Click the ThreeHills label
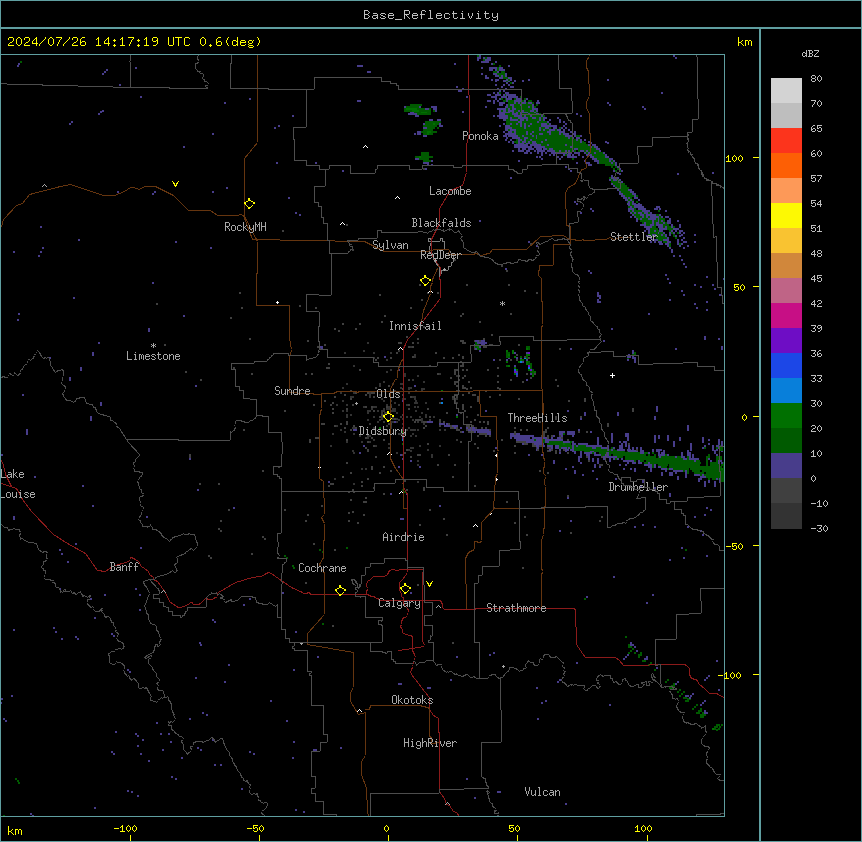 (537, 418)
